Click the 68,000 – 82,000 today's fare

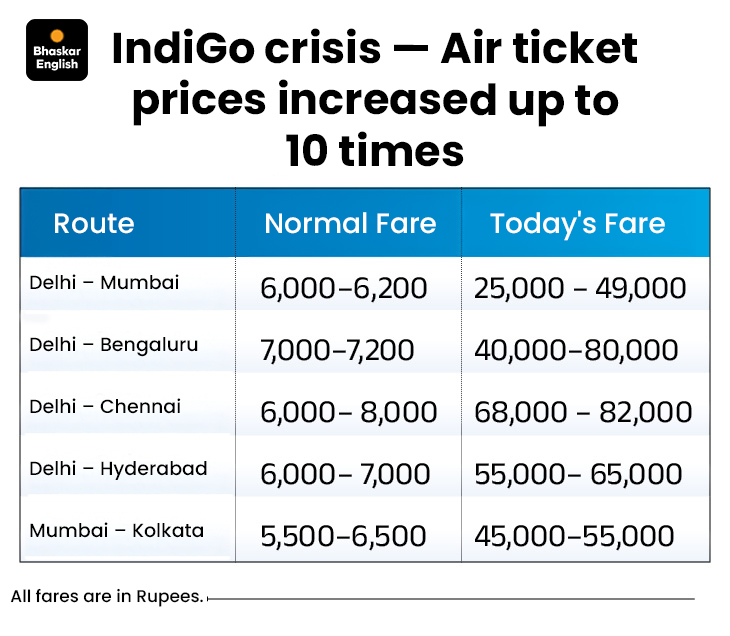(x=583, y=412)
